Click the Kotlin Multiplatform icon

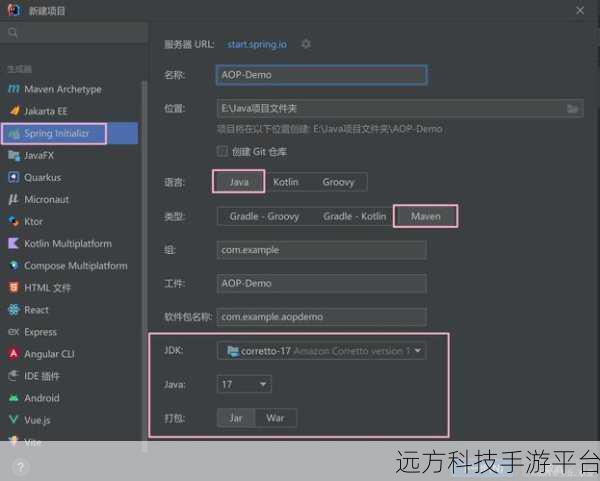pyautogui.click(x=13, y=243)
